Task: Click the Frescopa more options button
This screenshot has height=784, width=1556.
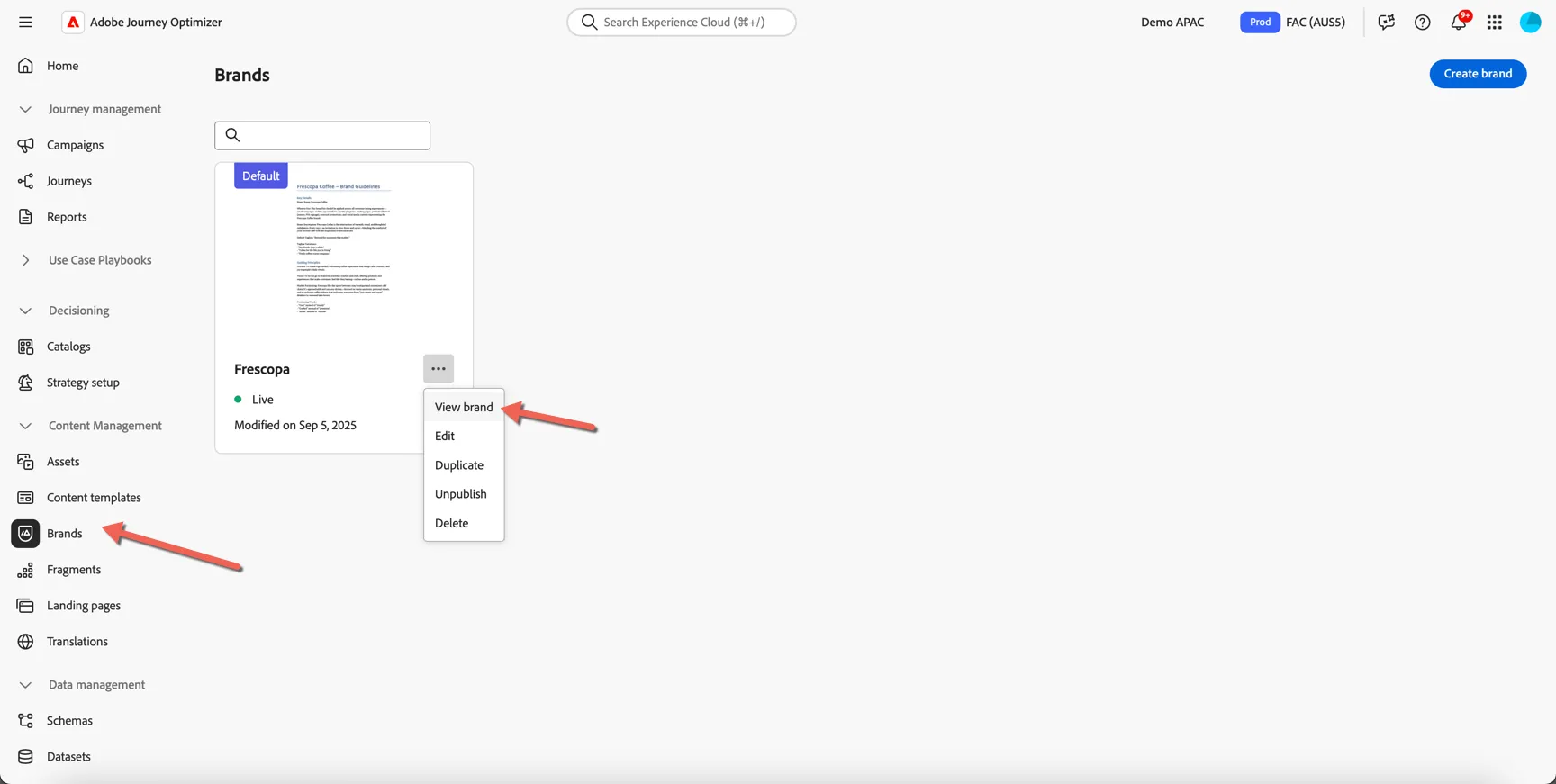Action: click(439, 369)
